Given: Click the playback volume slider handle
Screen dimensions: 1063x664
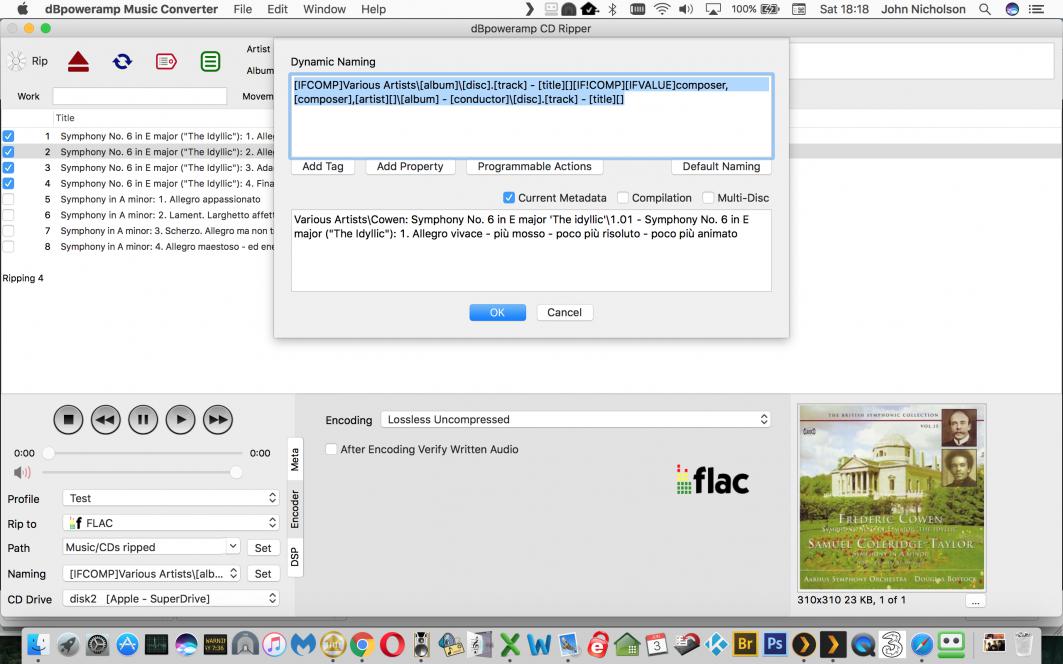Looking at the screenshot, I should (x=236, y=472).
